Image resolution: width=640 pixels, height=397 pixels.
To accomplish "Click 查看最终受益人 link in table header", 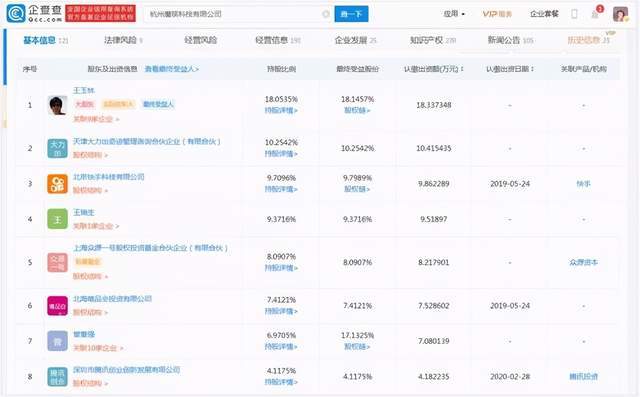I will [172, 69].
